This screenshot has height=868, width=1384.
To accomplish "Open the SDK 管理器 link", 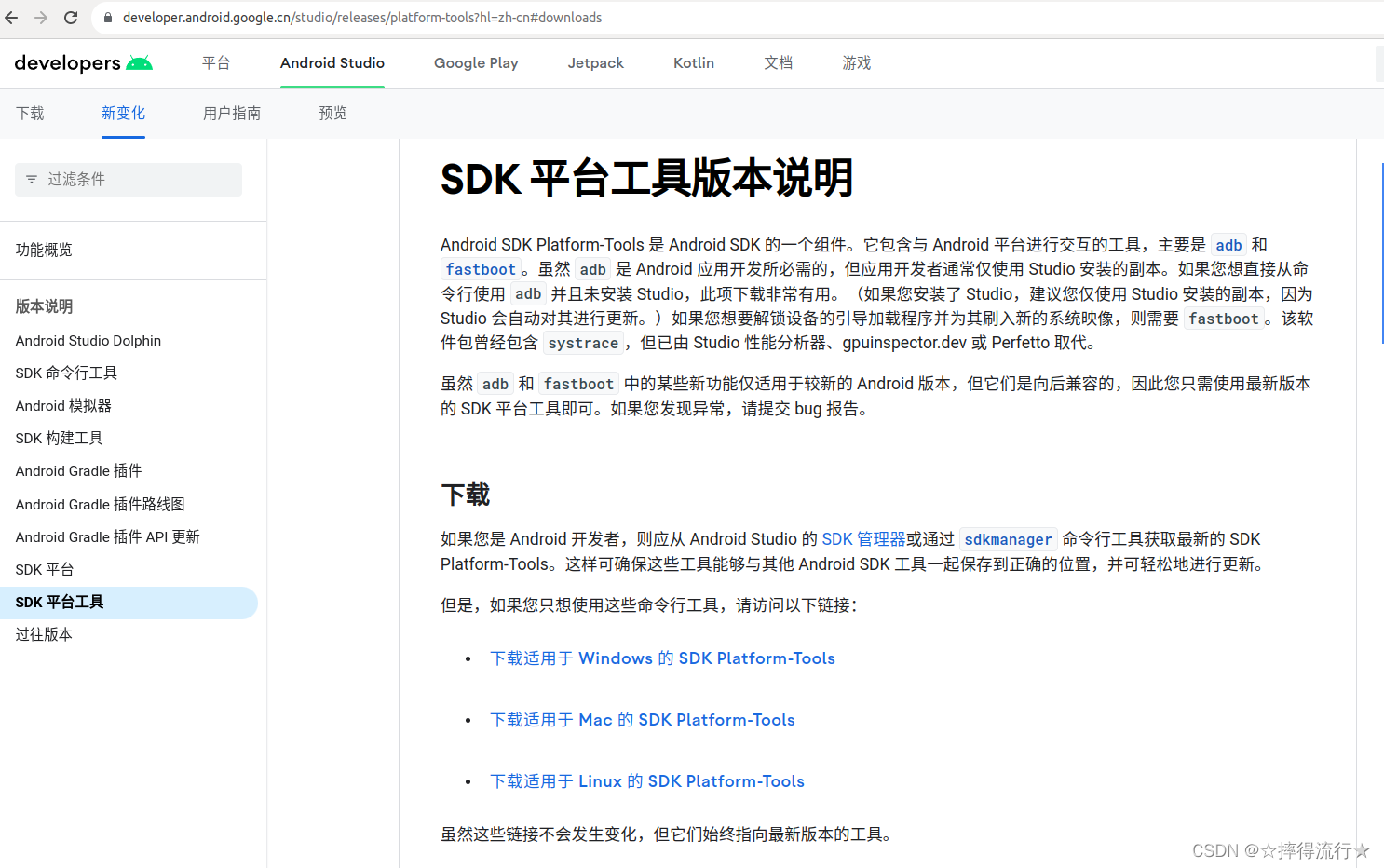I will click(863, 539).
